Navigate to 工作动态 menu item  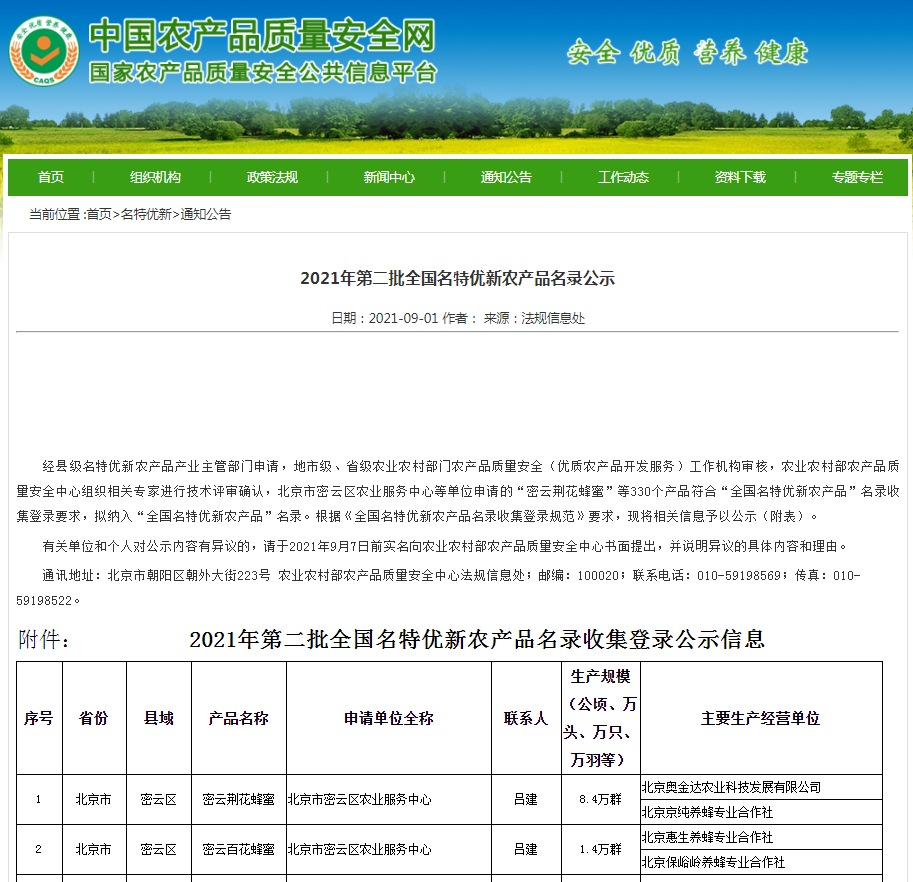(623, 177)
